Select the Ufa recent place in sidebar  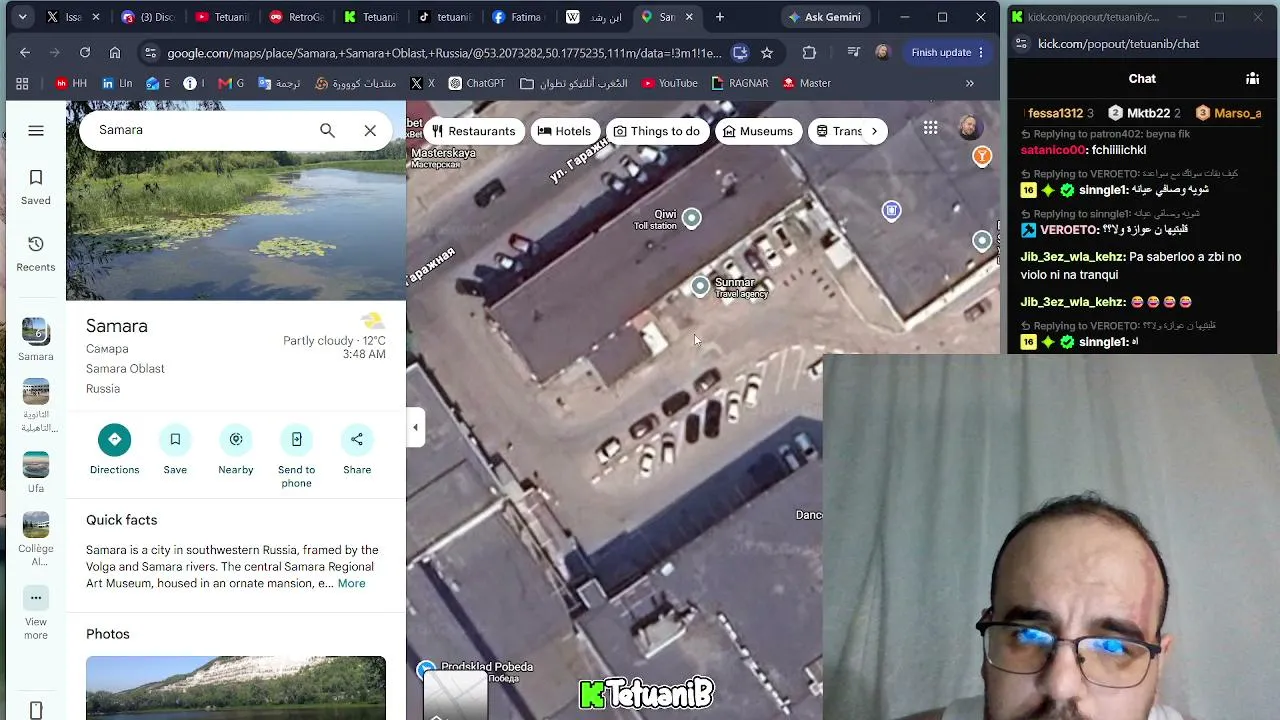36,473
